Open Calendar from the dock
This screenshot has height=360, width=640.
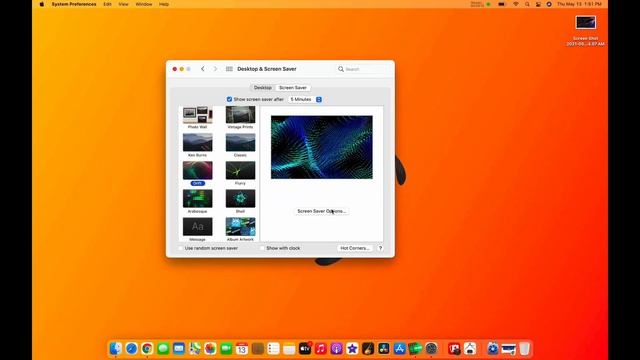pyautogui.click(x=242, y=349)
